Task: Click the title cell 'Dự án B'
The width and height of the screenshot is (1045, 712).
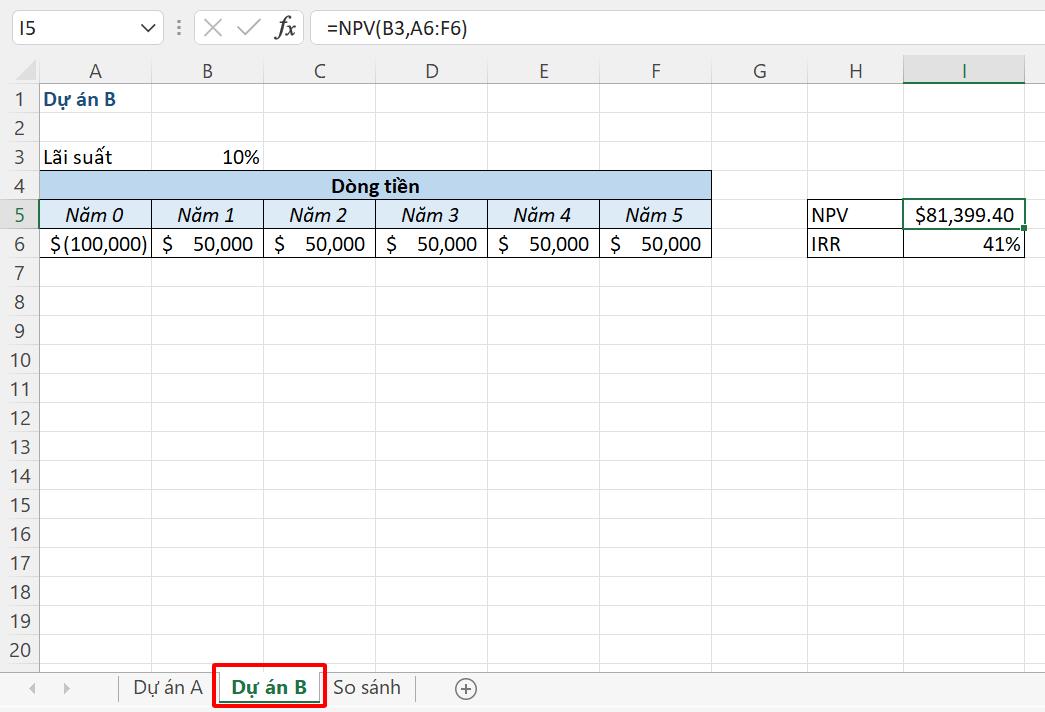Action: coord(95,99)
